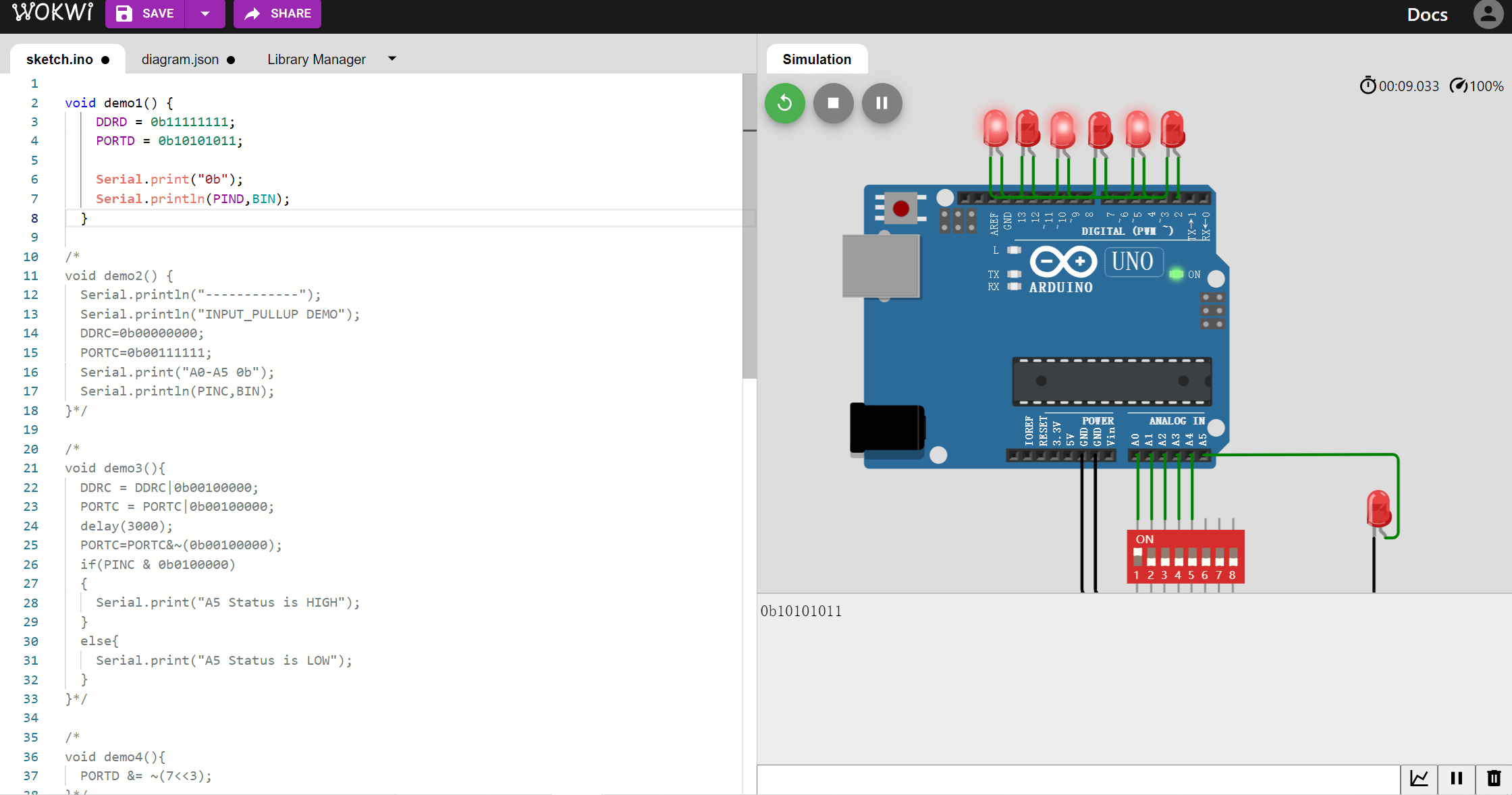Screen dimensions: 1512x795
Task: Toggle DIP switch number 8
Action: click(1233, 557)
